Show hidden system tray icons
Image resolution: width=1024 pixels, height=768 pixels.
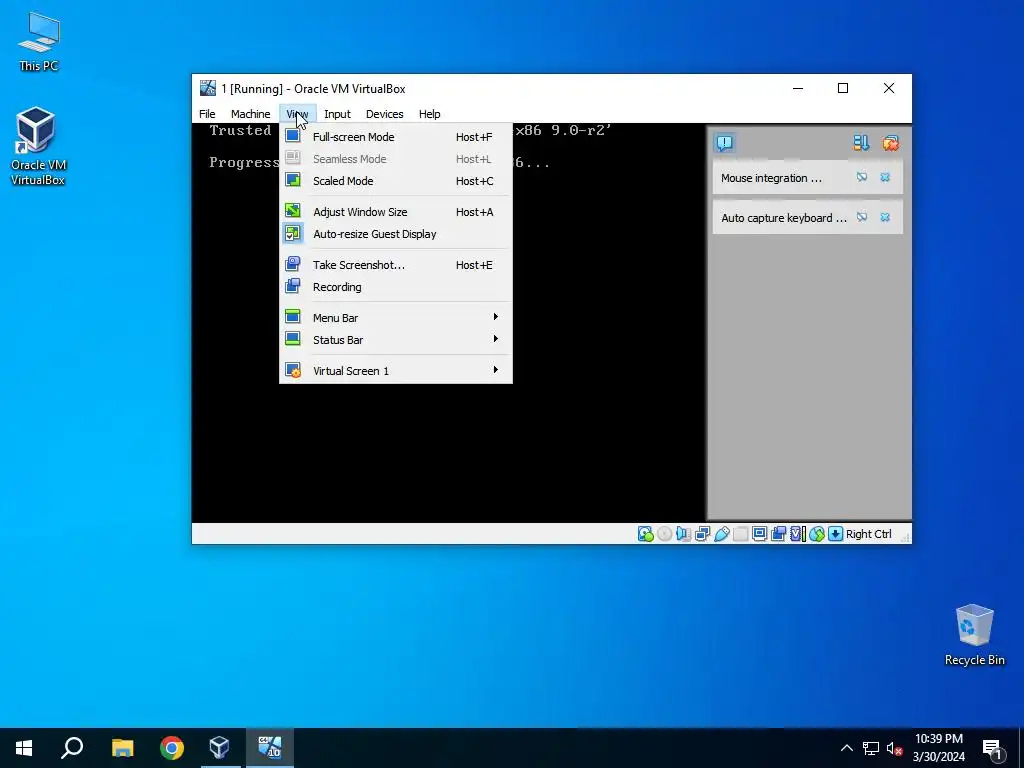(x=846, y=748)
